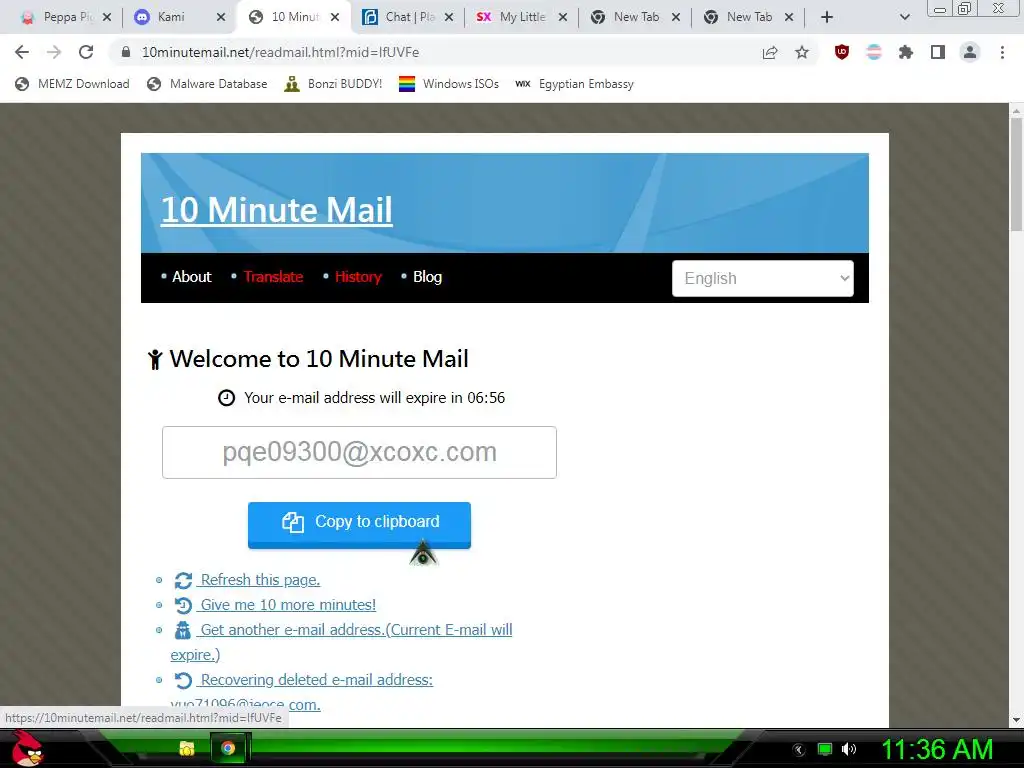
Task: Click the volume speaker tray icon
Action: click(849, 749)
